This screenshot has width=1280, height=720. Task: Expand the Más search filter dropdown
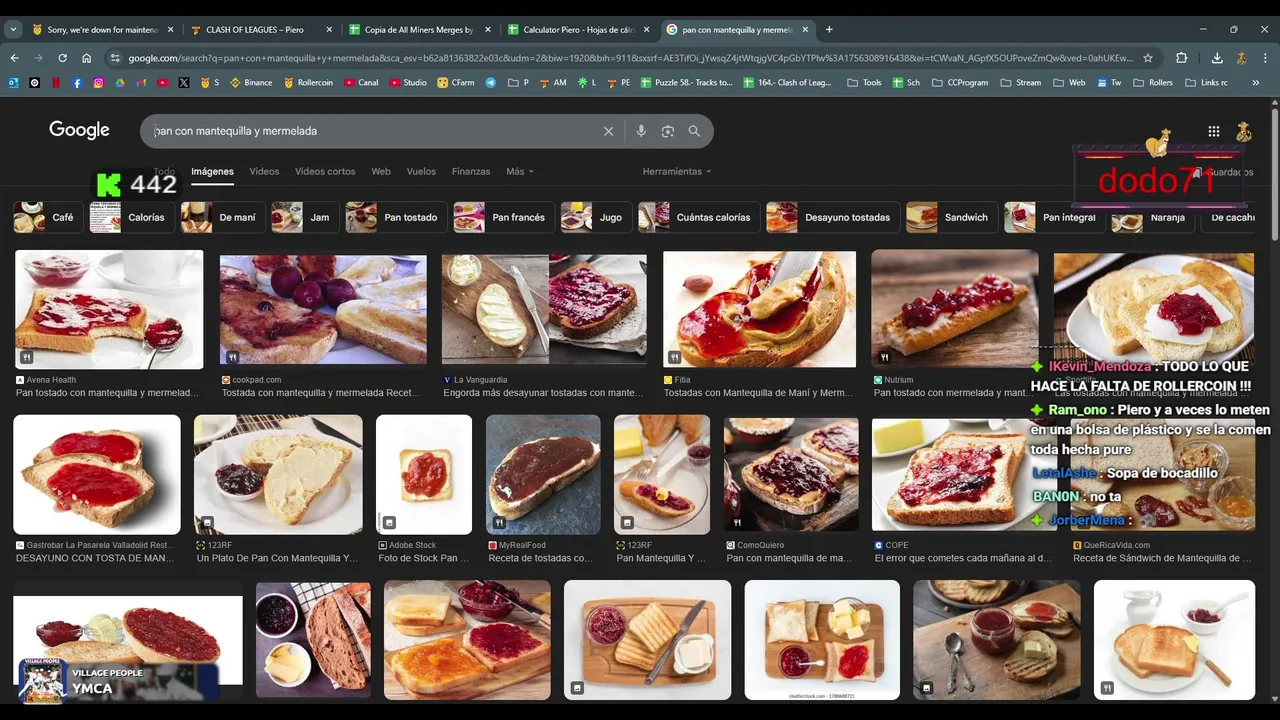coord(520,171)
